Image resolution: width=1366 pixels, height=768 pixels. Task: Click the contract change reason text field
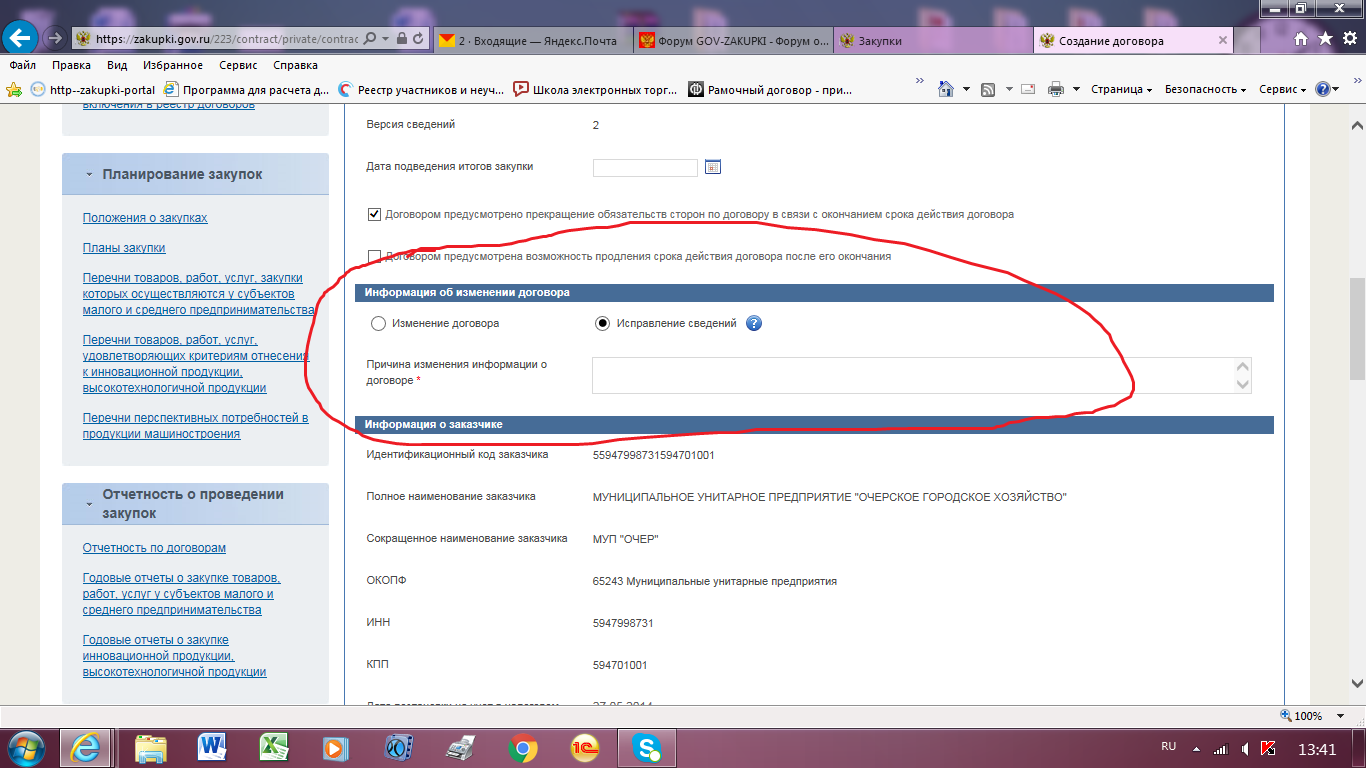[x=912, y=375]
